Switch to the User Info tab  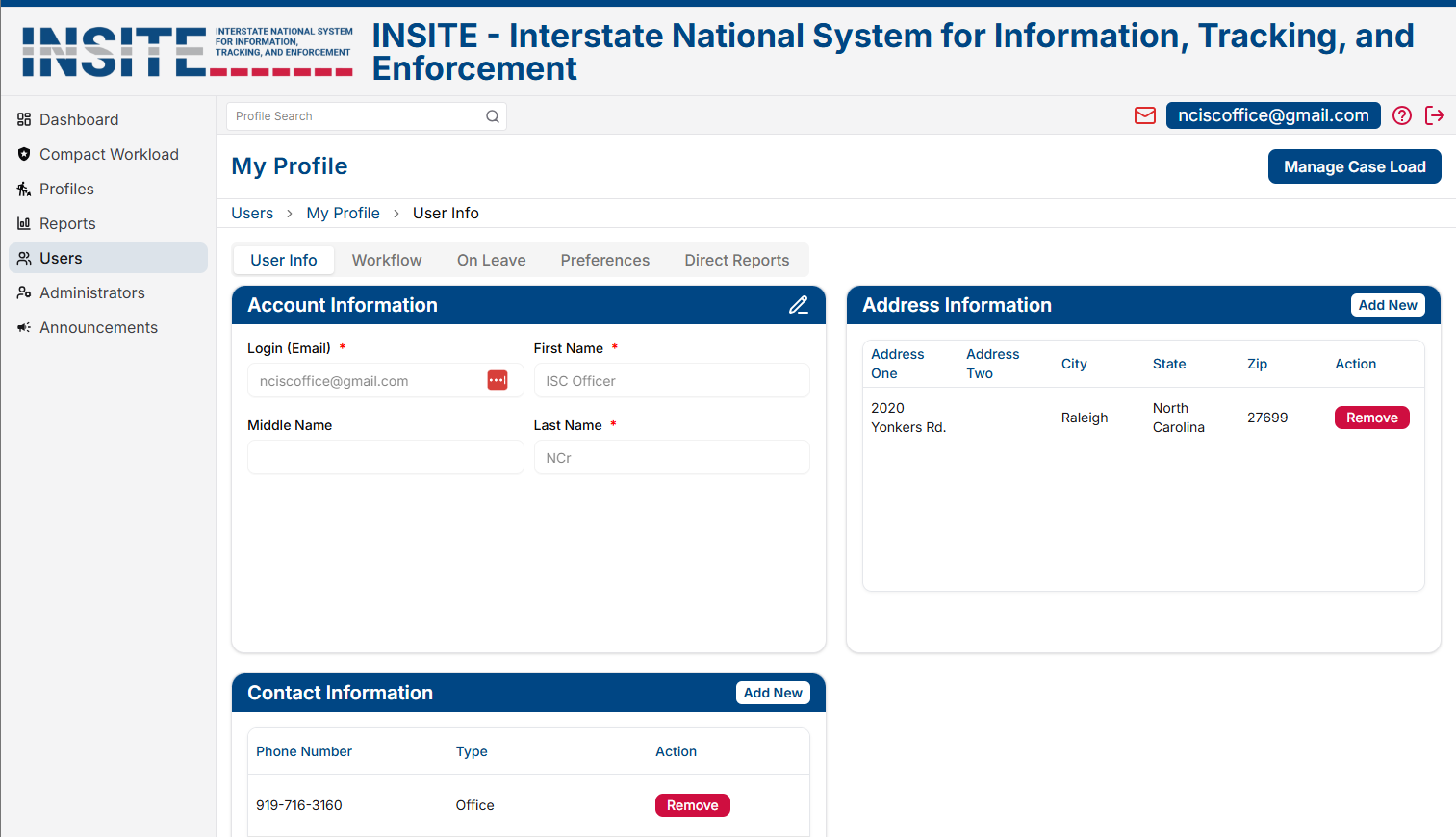(284, 260)
